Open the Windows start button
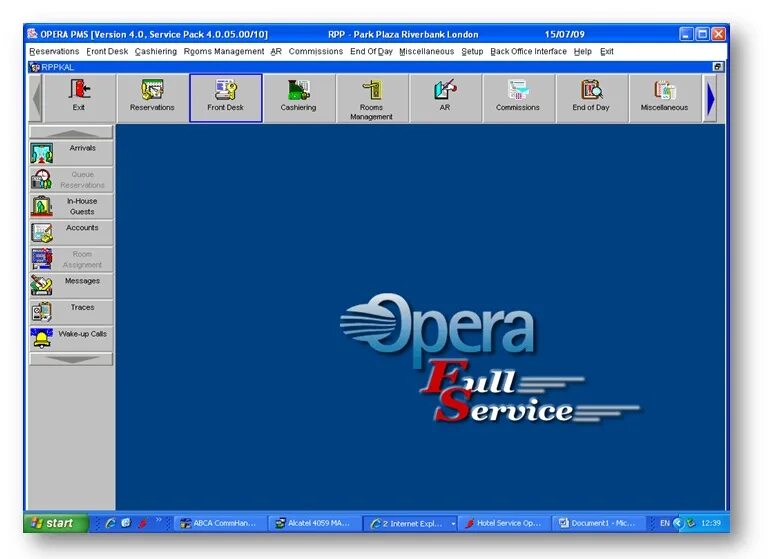The width and height of the screenshot is (773, 559). coord(56,523)
